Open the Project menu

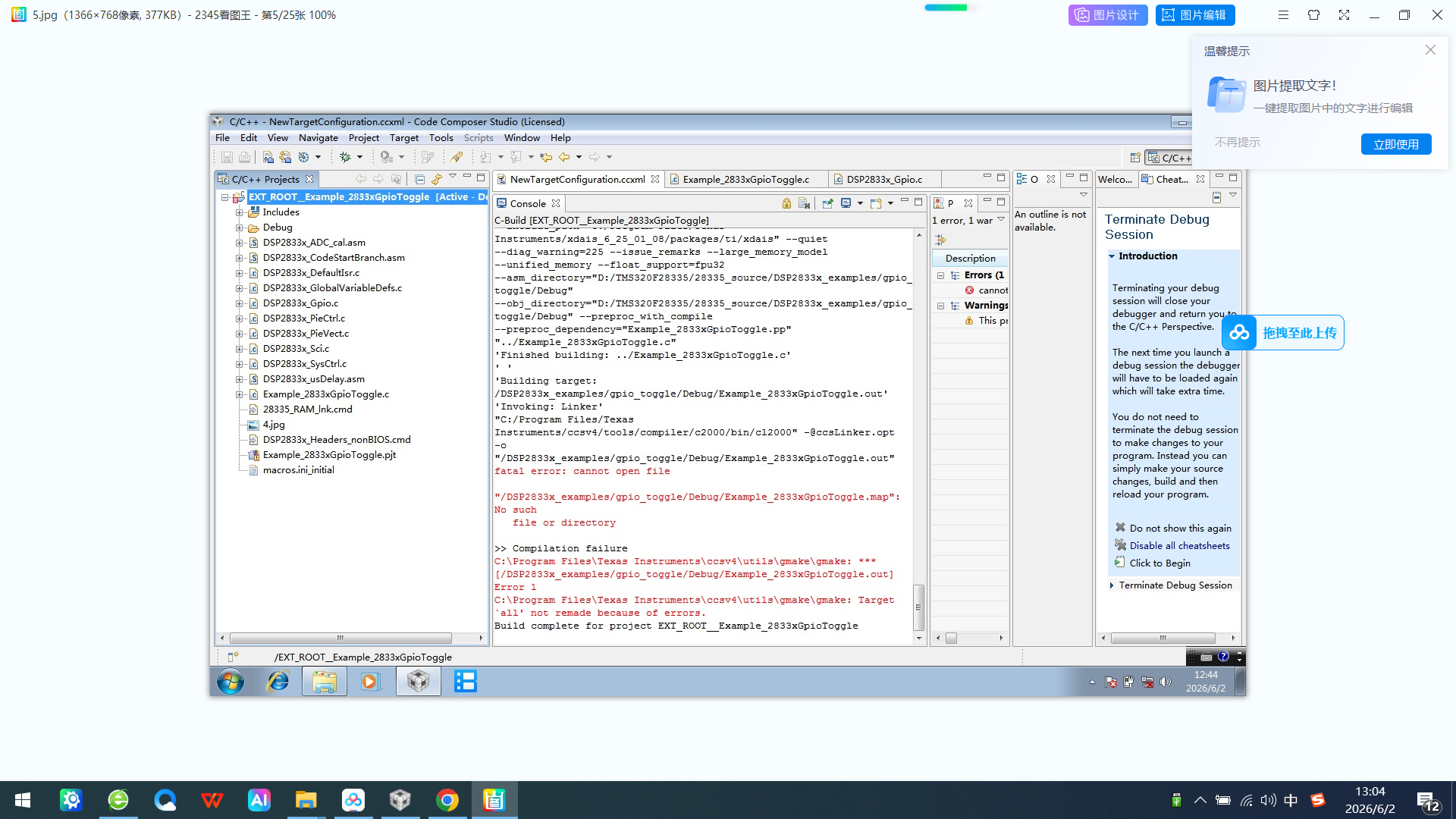coord(363,138)
